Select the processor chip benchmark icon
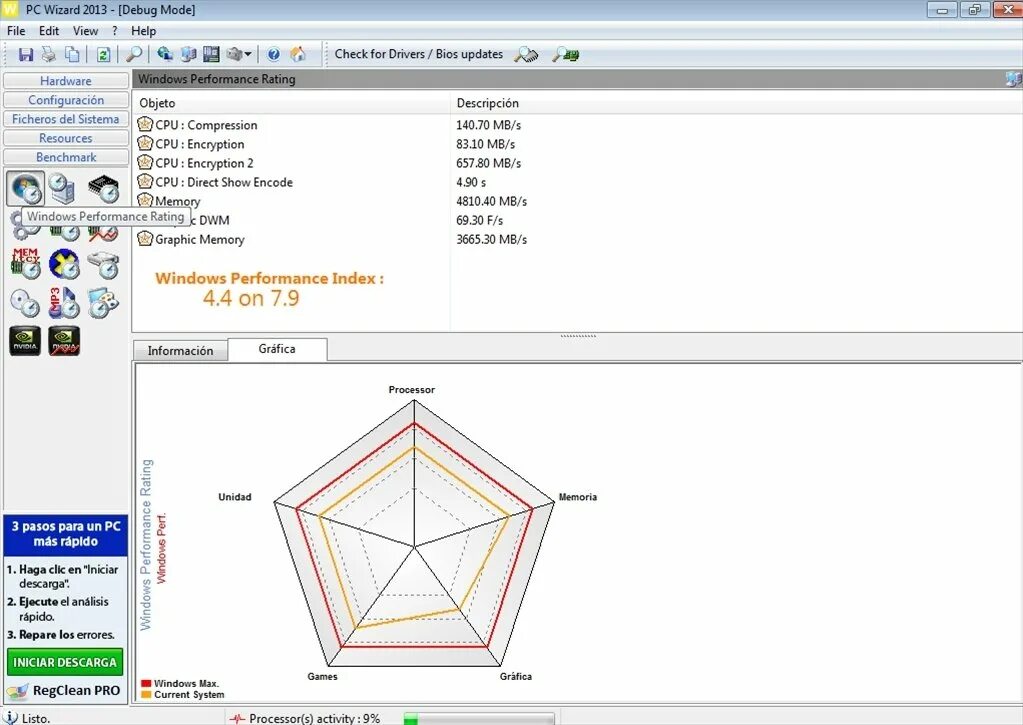1023x725 pixels. pyautogui.click(x=103, y=189)
